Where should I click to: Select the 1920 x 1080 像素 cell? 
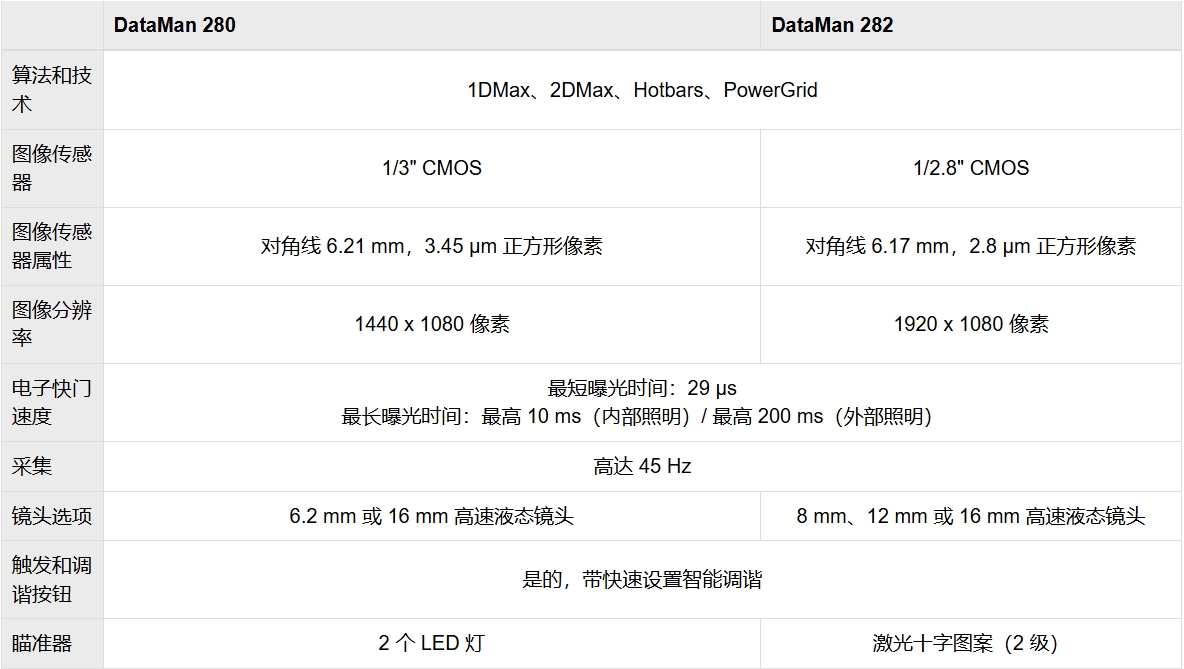[971, 324]
